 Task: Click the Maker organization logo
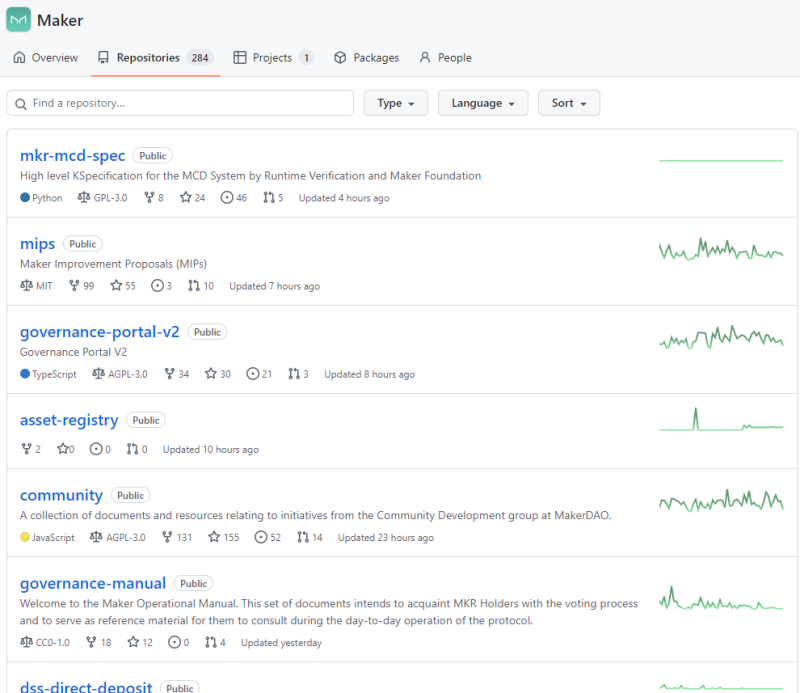pyautogui.click(x=18, y=20)
